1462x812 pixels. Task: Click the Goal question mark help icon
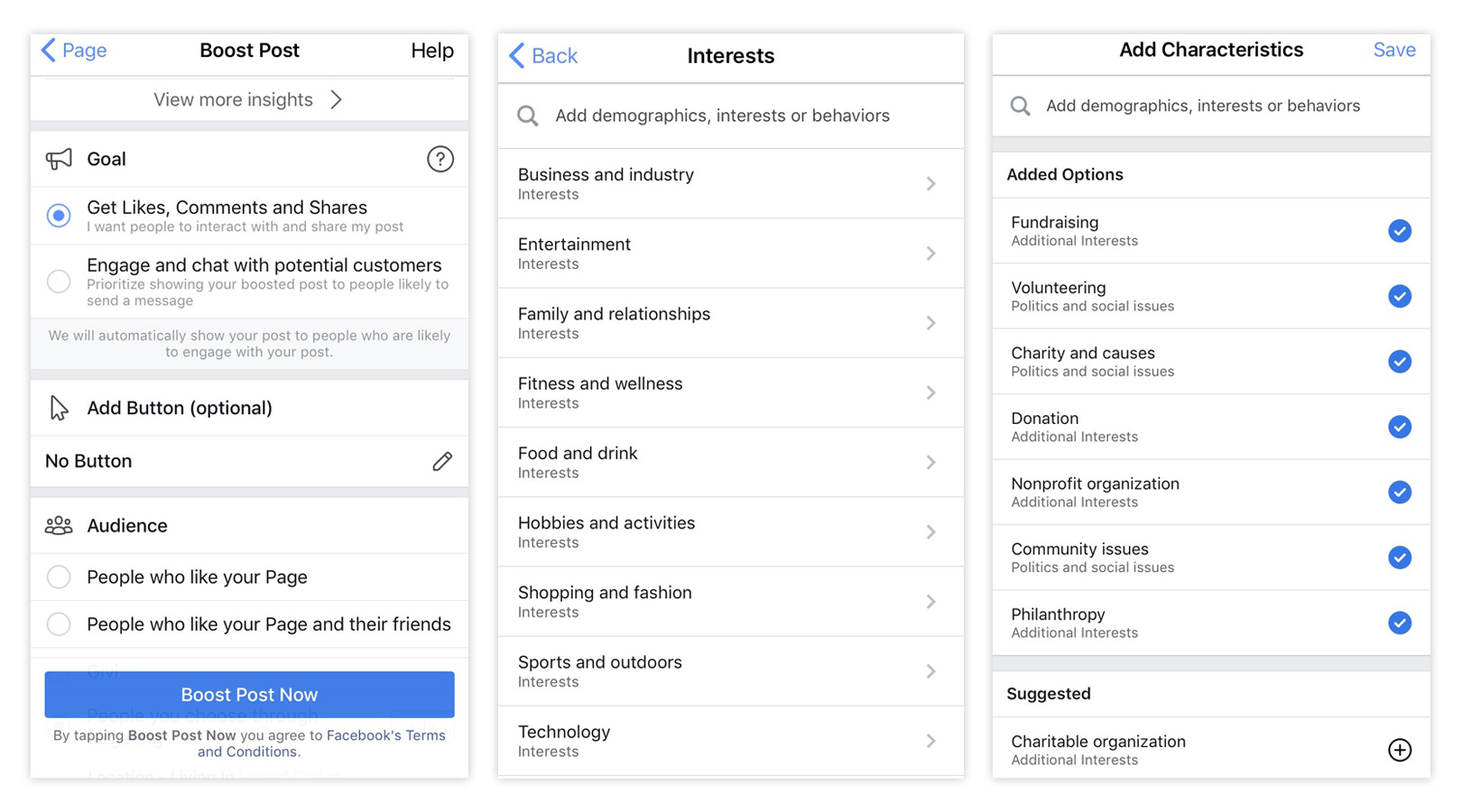[x=440, y=160]
